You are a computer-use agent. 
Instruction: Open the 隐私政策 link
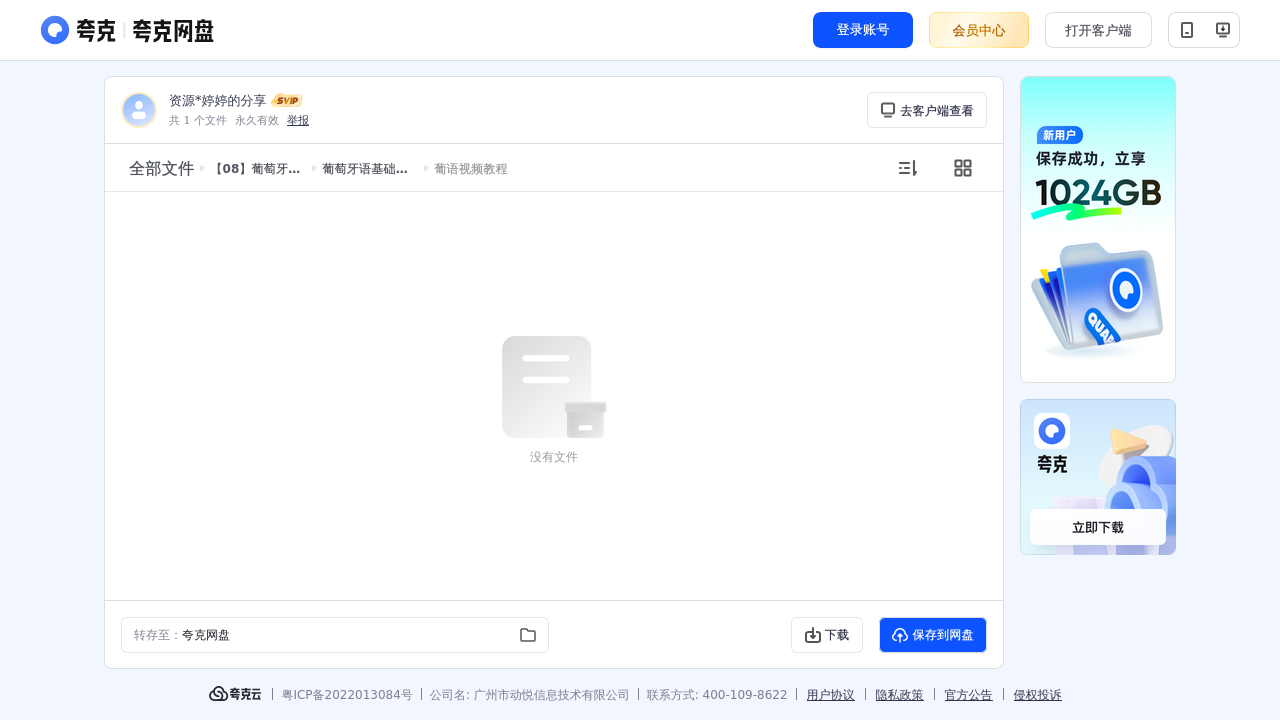click(x=900, y=695)
